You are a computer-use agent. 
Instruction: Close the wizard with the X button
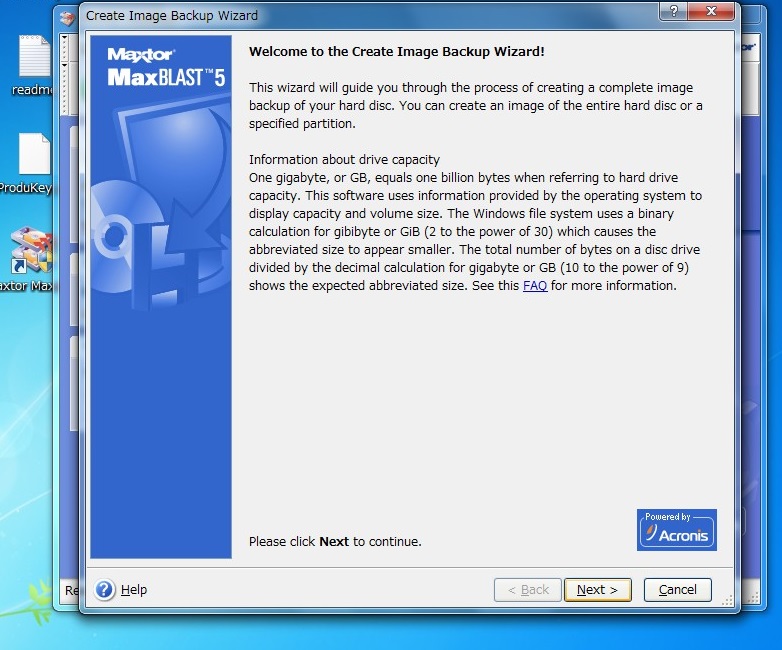pos(711,11)
